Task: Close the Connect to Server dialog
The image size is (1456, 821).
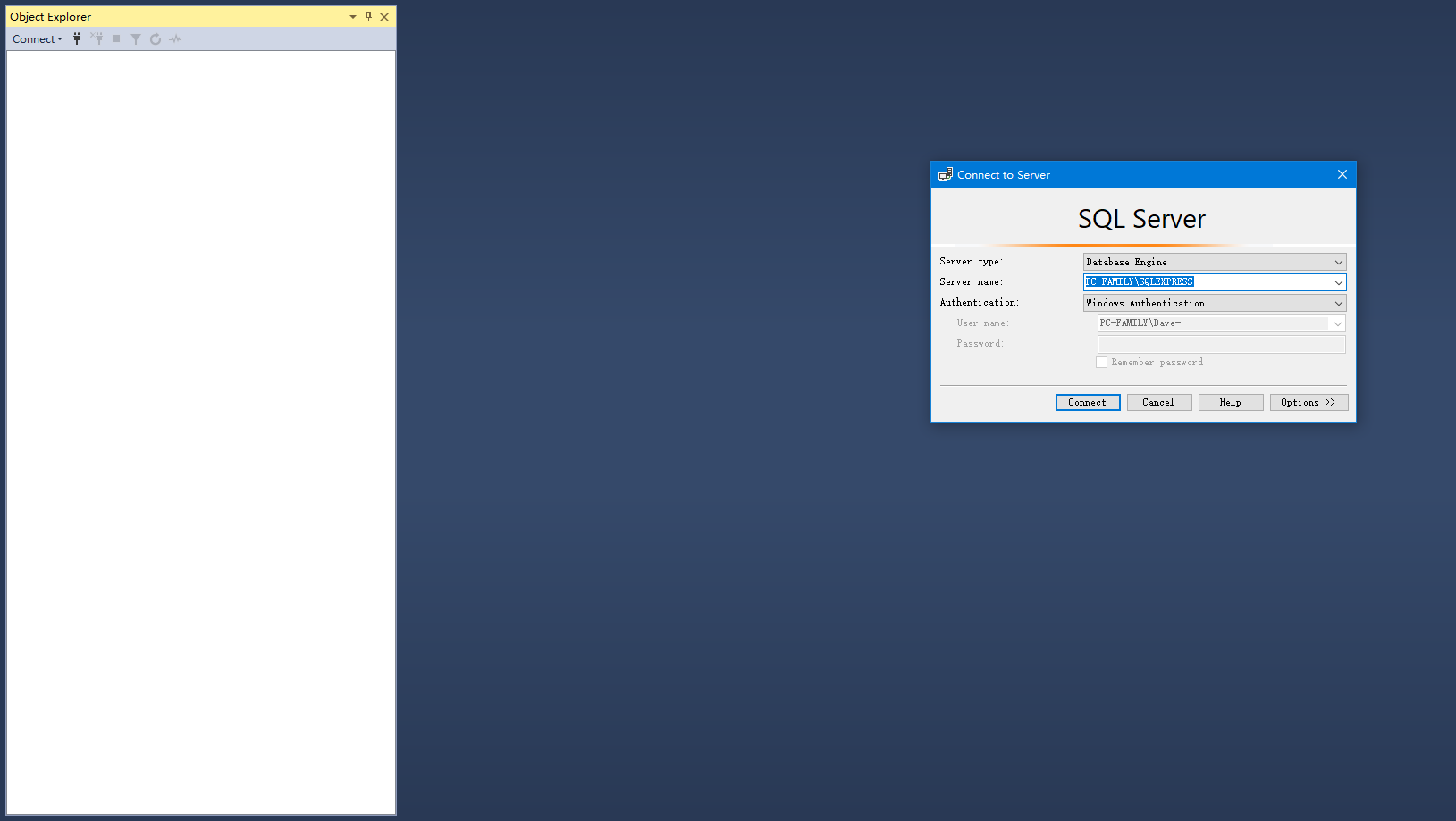Action: point(1342,174)
